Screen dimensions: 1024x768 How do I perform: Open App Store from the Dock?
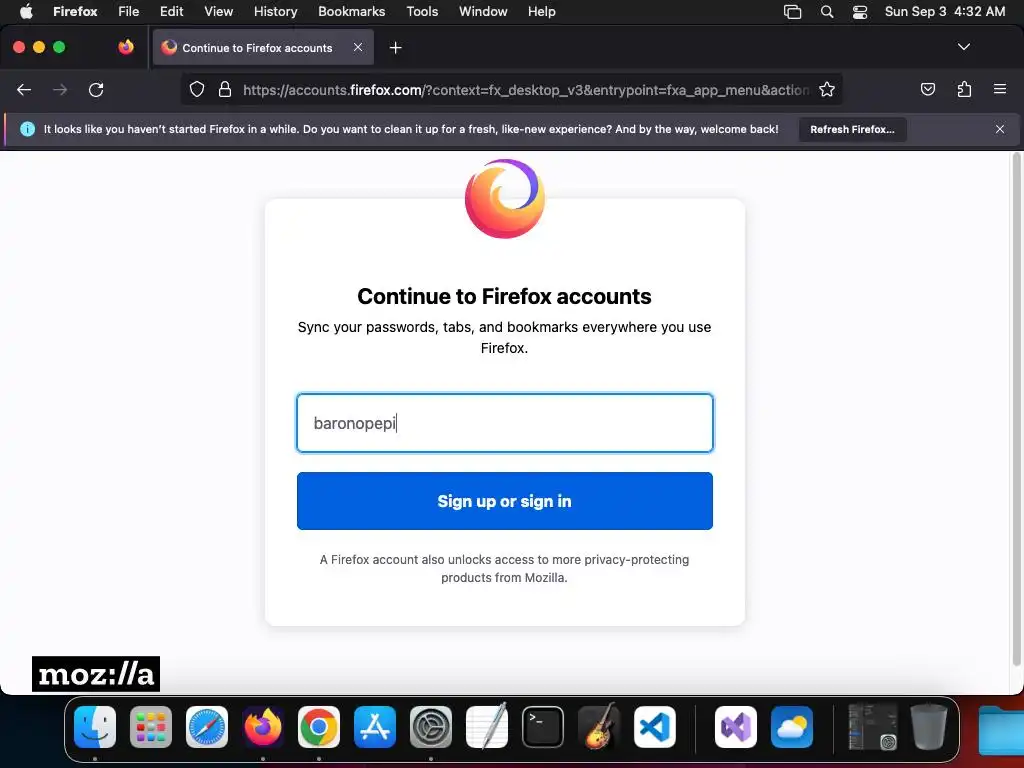coord(375,727)
